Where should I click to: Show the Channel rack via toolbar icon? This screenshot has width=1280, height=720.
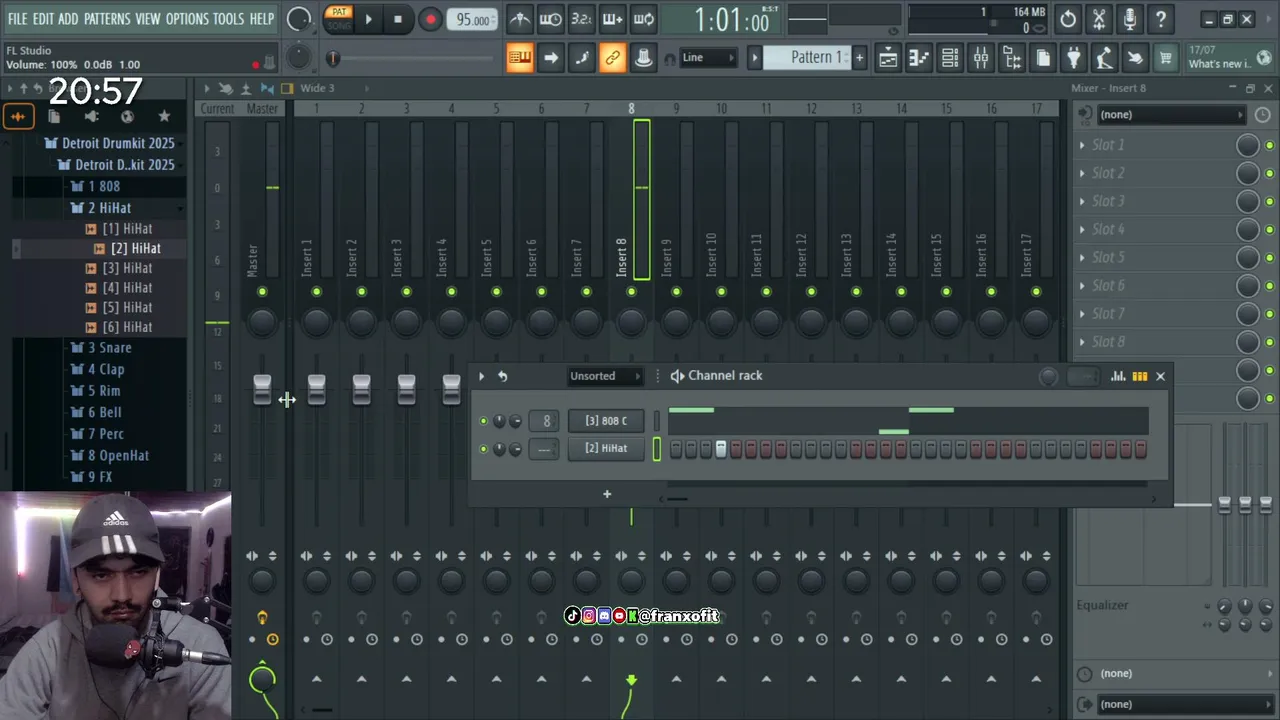pos(950,58)
